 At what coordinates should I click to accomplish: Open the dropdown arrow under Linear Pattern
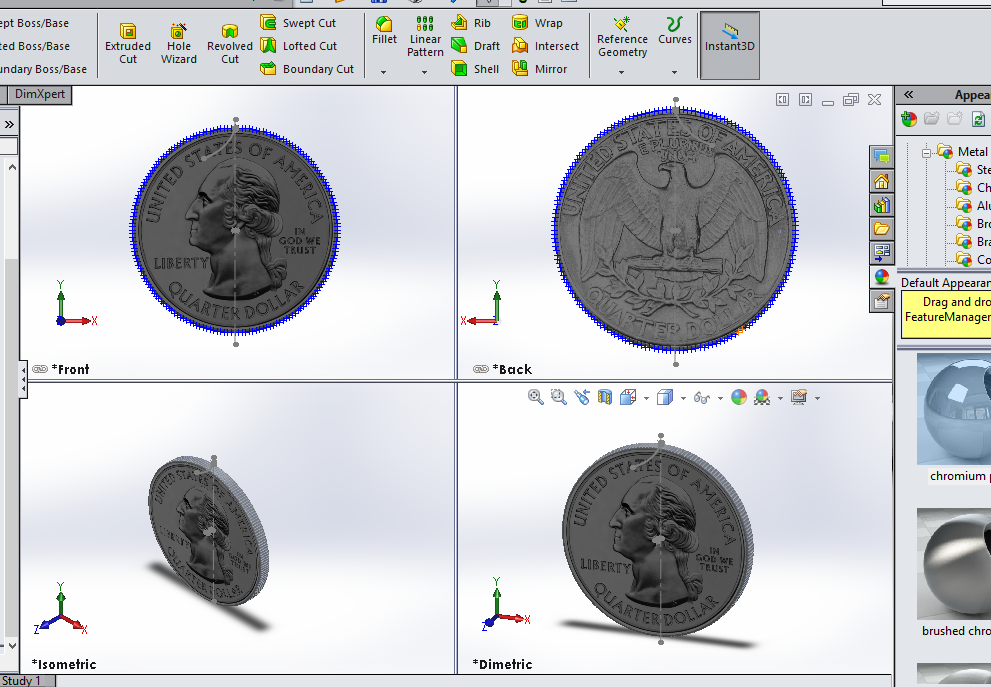(425, 73)
